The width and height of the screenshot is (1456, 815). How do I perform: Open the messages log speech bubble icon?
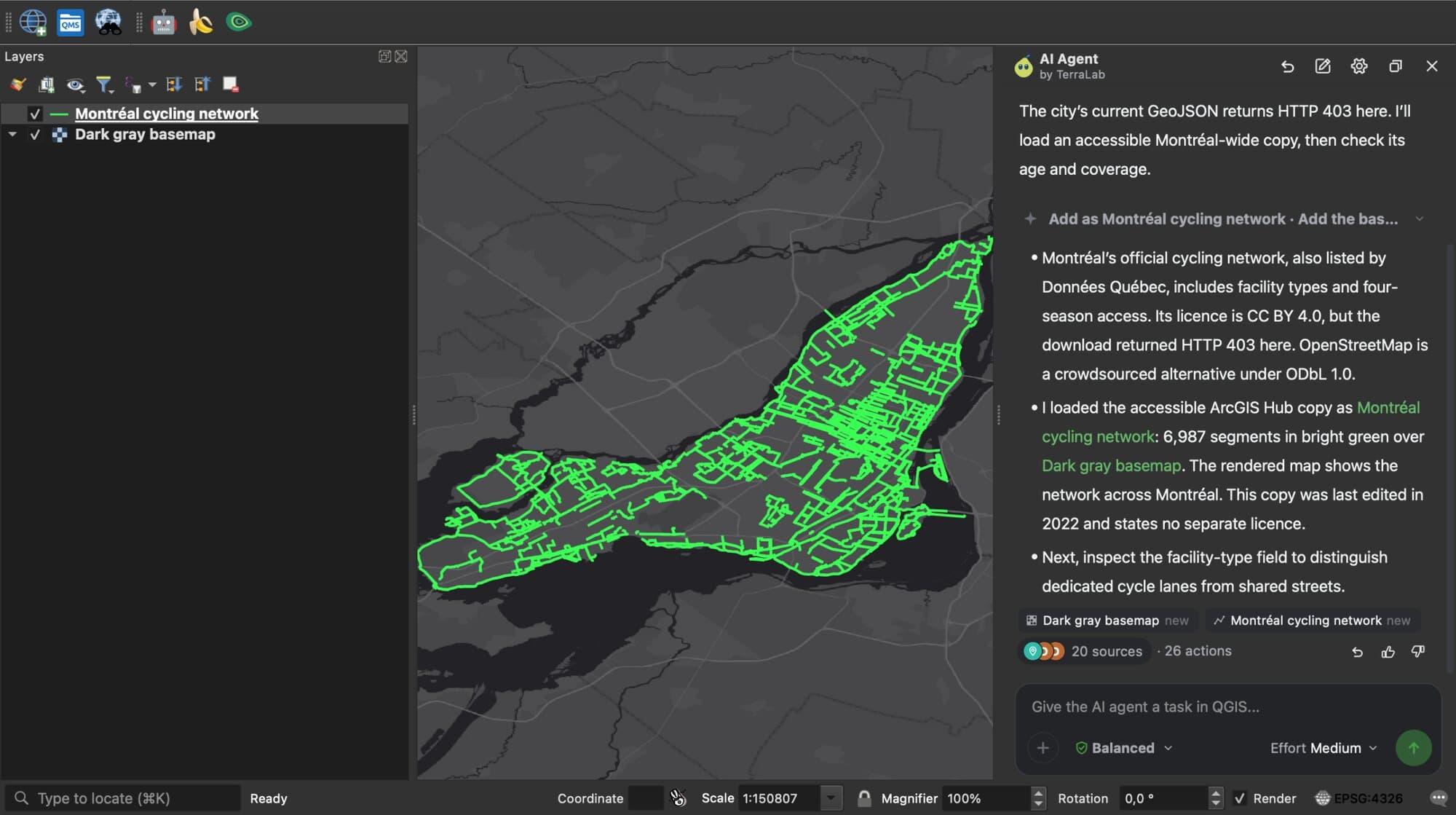pos(1438,798)
